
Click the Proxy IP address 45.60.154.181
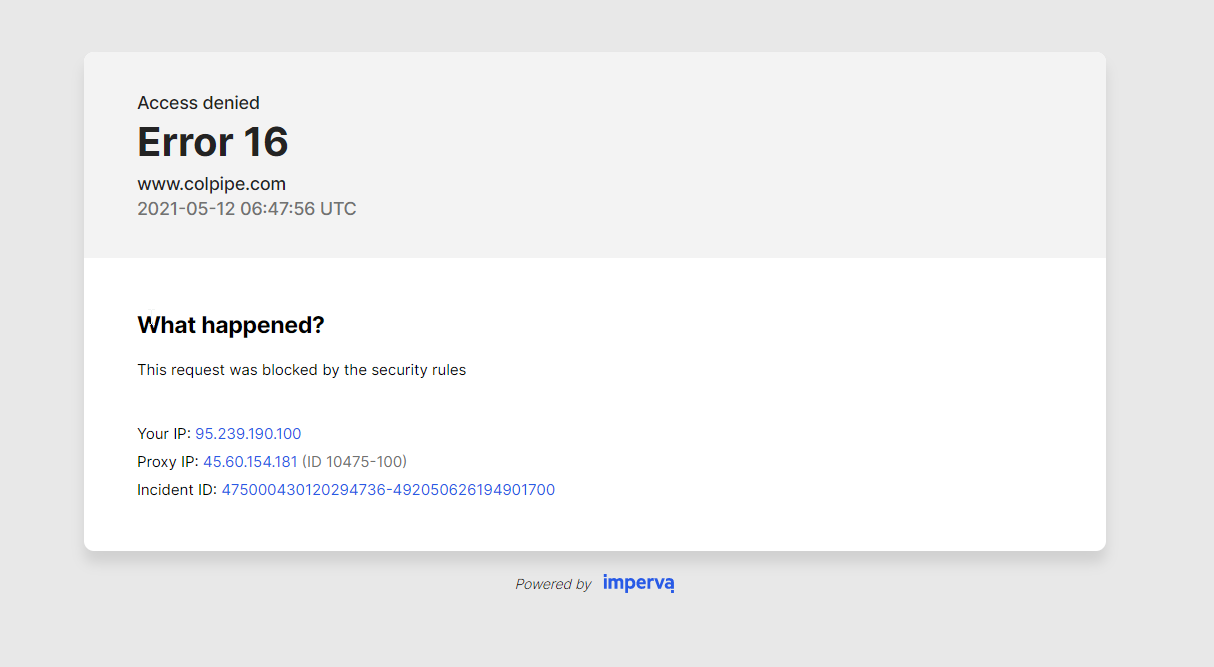pyautogui.click(x=250, y=462)
